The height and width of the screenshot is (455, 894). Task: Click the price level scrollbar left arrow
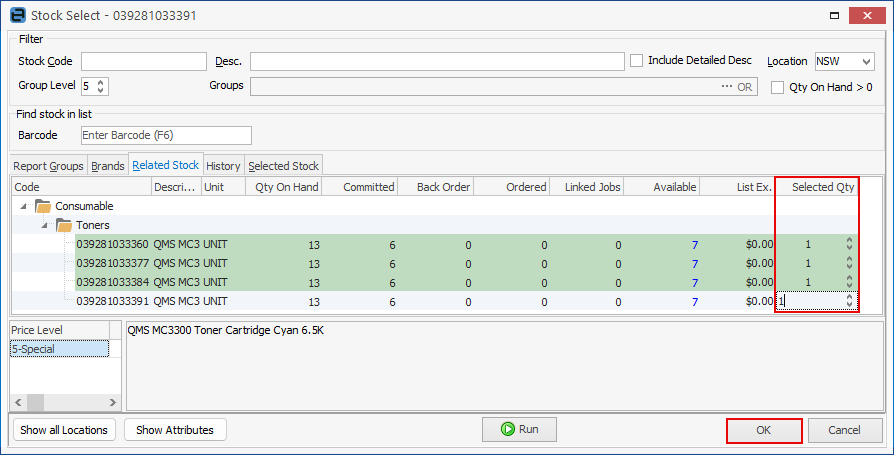pyautogui.click(x=18, y=403)
